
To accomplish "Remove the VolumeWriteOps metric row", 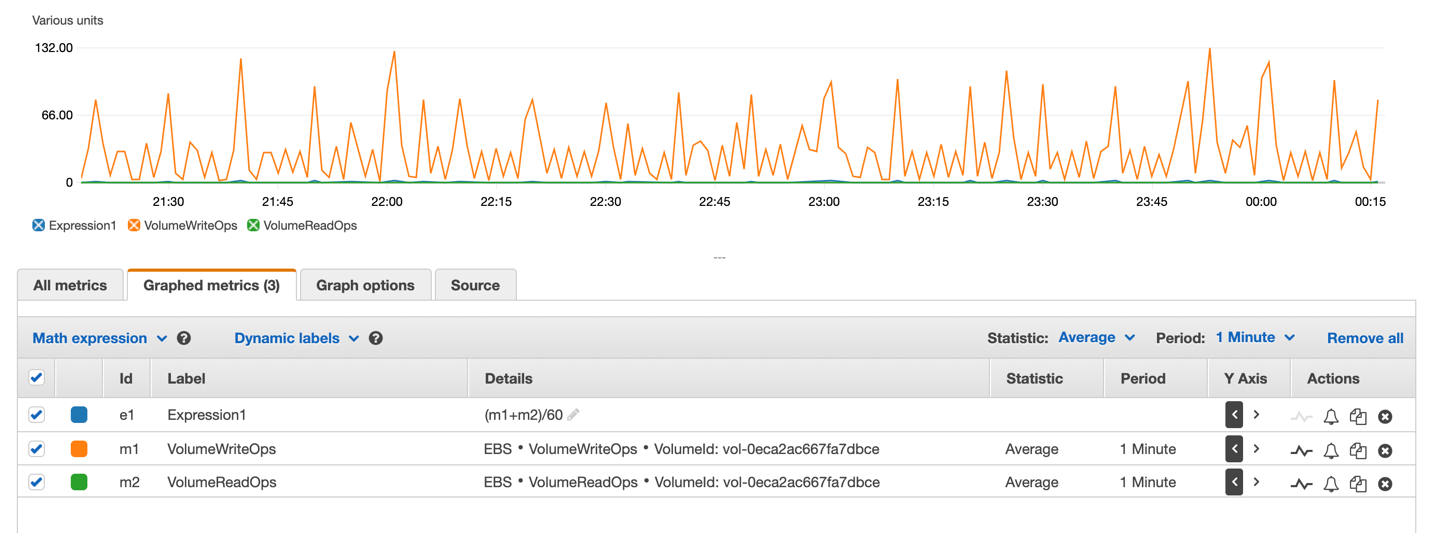I will [x=1385, y=450].
